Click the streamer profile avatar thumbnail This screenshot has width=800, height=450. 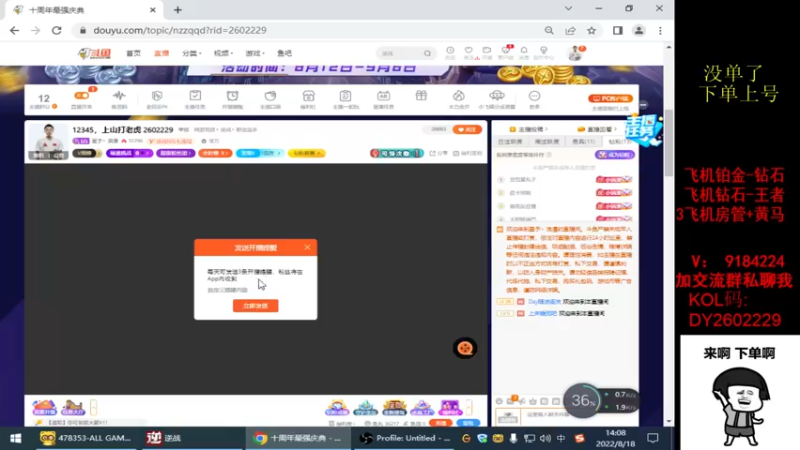48,141
